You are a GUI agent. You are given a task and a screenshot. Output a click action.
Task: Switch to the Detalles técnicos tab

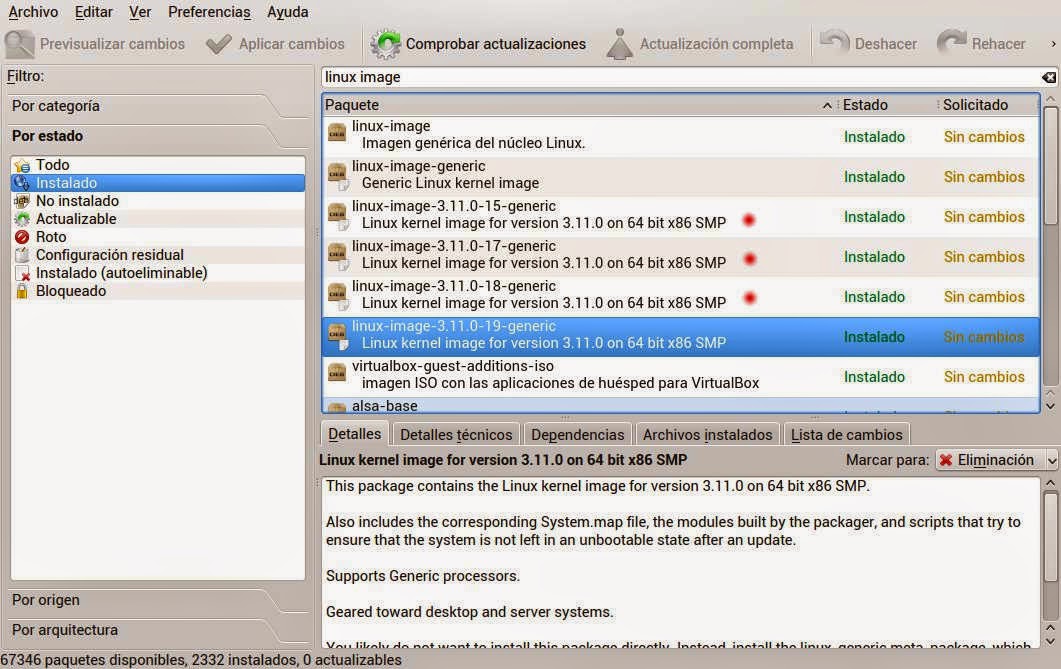pos(456,434)
